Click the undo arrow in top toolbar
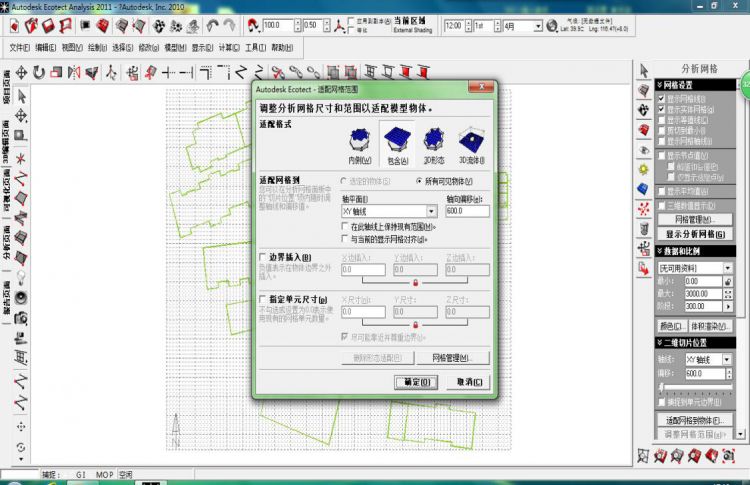This screenshot has width=750, height=485. click(211, 25)
